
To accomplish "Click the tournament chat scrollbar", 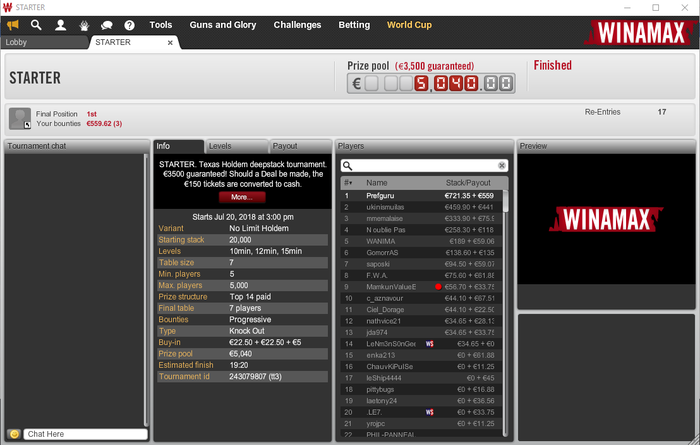I will click(x=146, y=290).
